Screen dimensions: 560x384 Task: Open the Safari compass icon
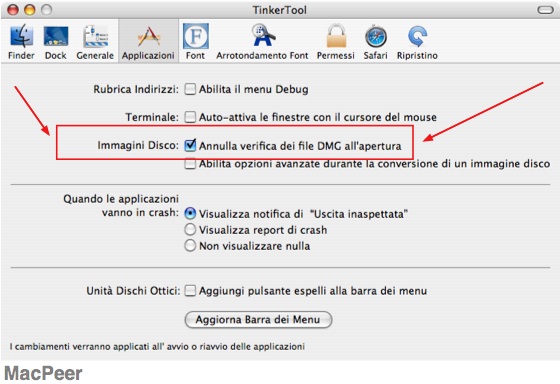click(x=375, y=37)
